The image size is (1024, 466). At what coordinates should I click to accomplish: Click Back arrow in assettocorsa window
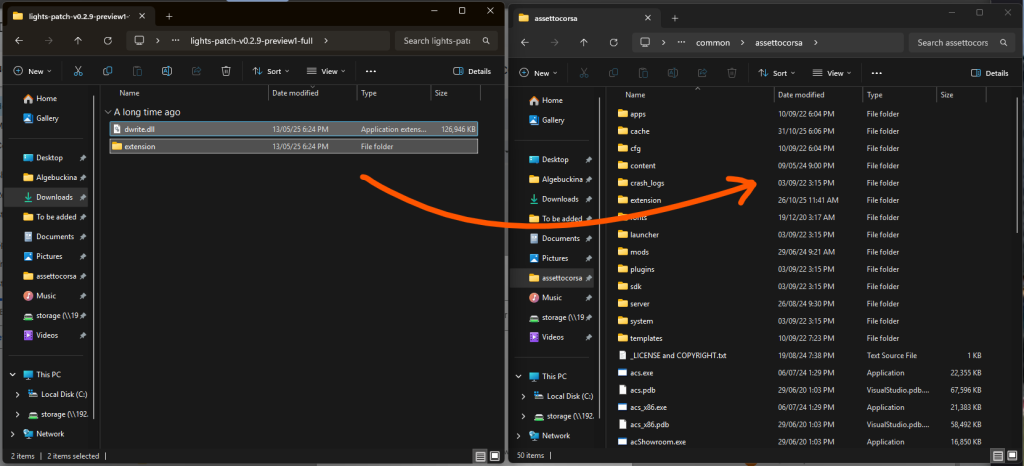pyautogui.click(x=525, y=43)
